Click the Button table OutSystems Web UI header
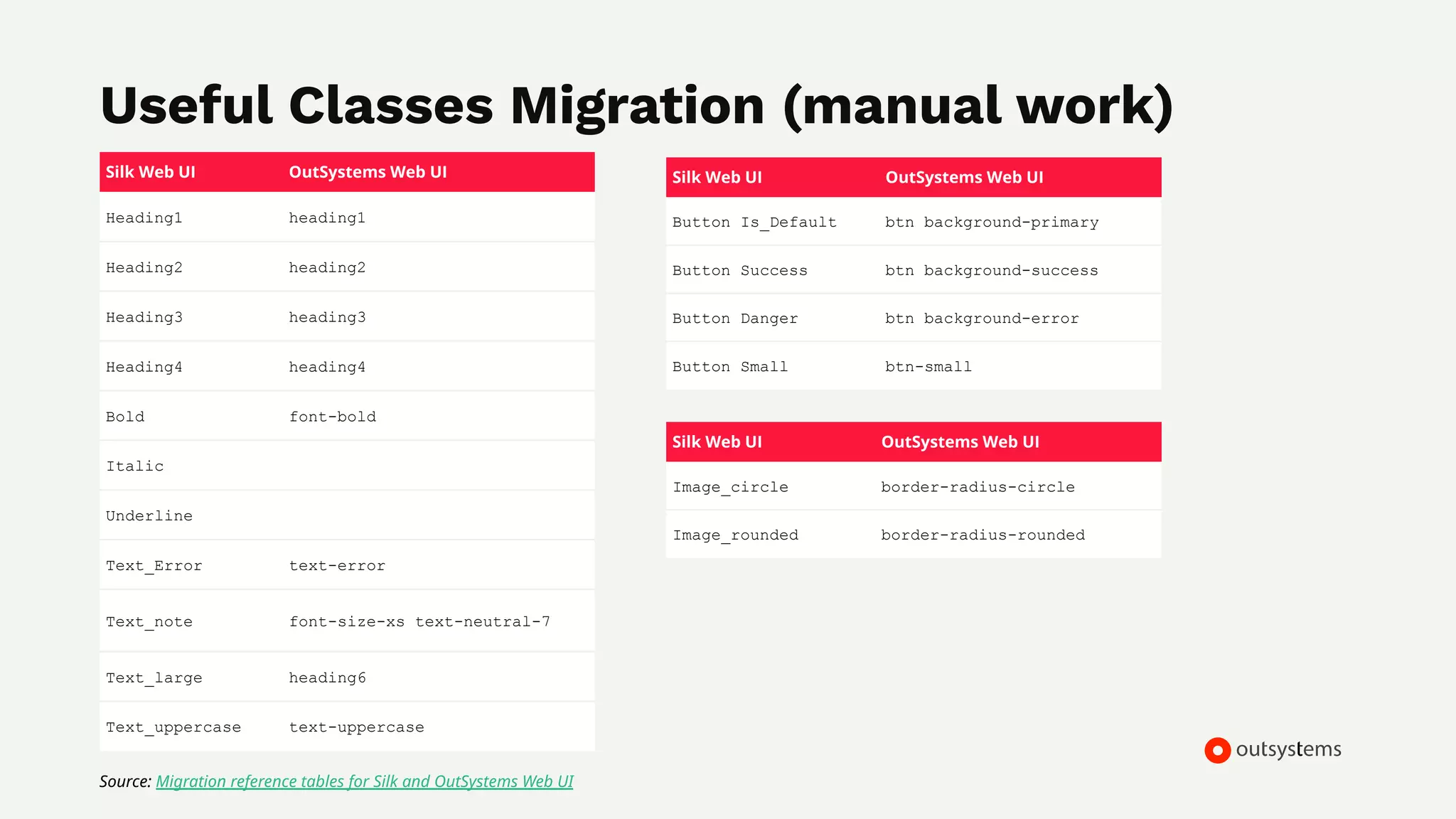The image size is (1456, 819). click(x=964, y=178)
